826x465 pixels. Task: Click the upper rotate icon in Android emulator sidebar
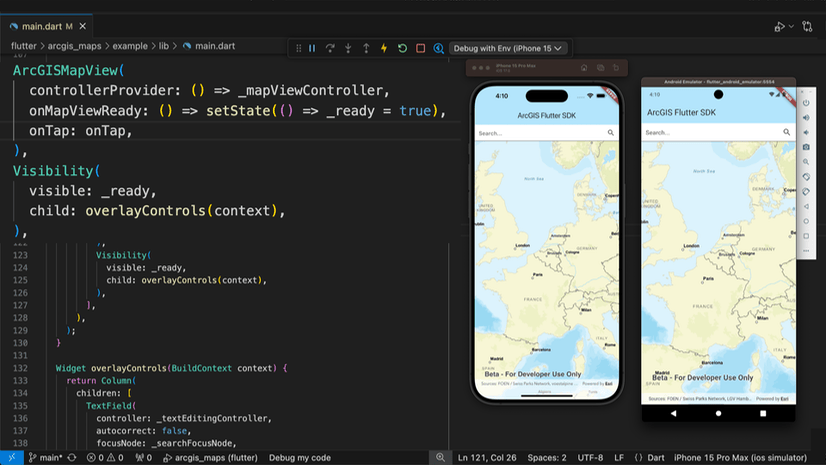(806, 177)
